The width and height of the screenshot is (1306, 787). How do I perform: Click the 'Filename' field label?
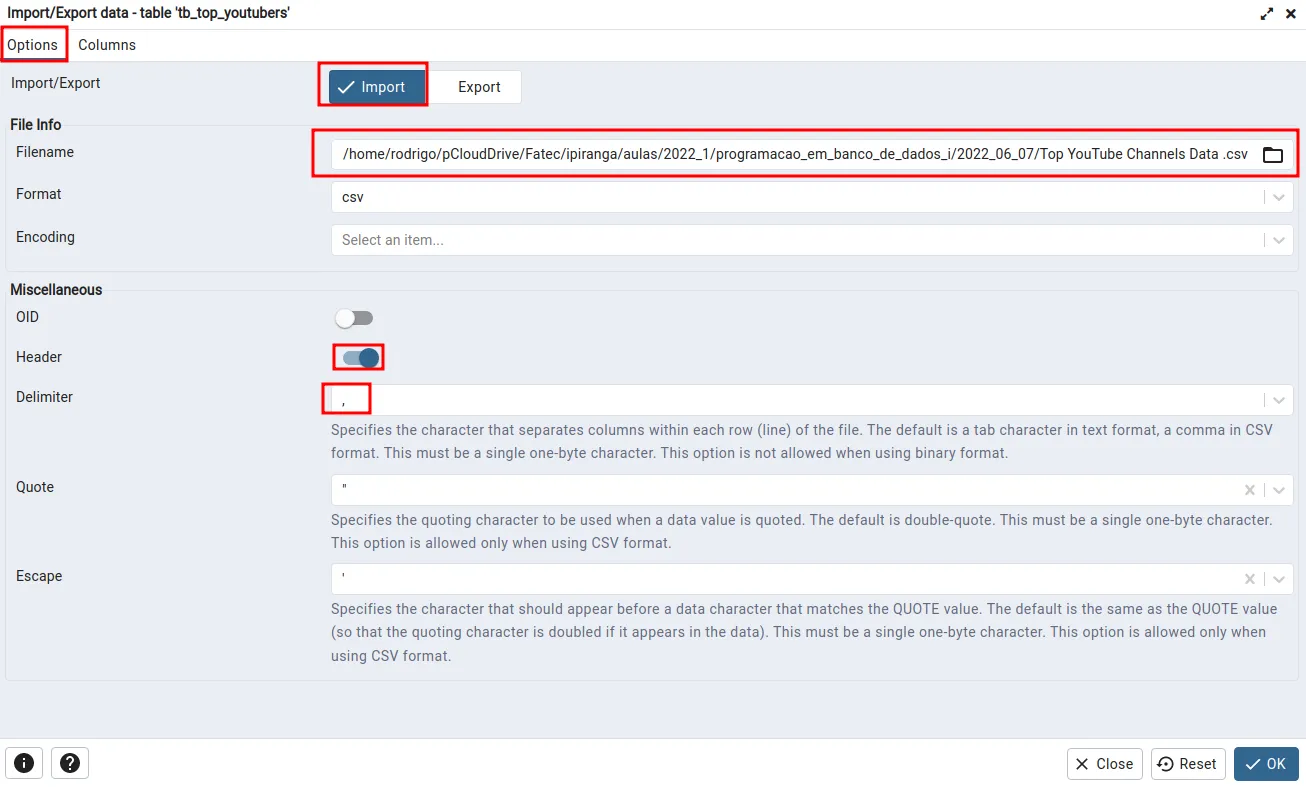point(45,152)
